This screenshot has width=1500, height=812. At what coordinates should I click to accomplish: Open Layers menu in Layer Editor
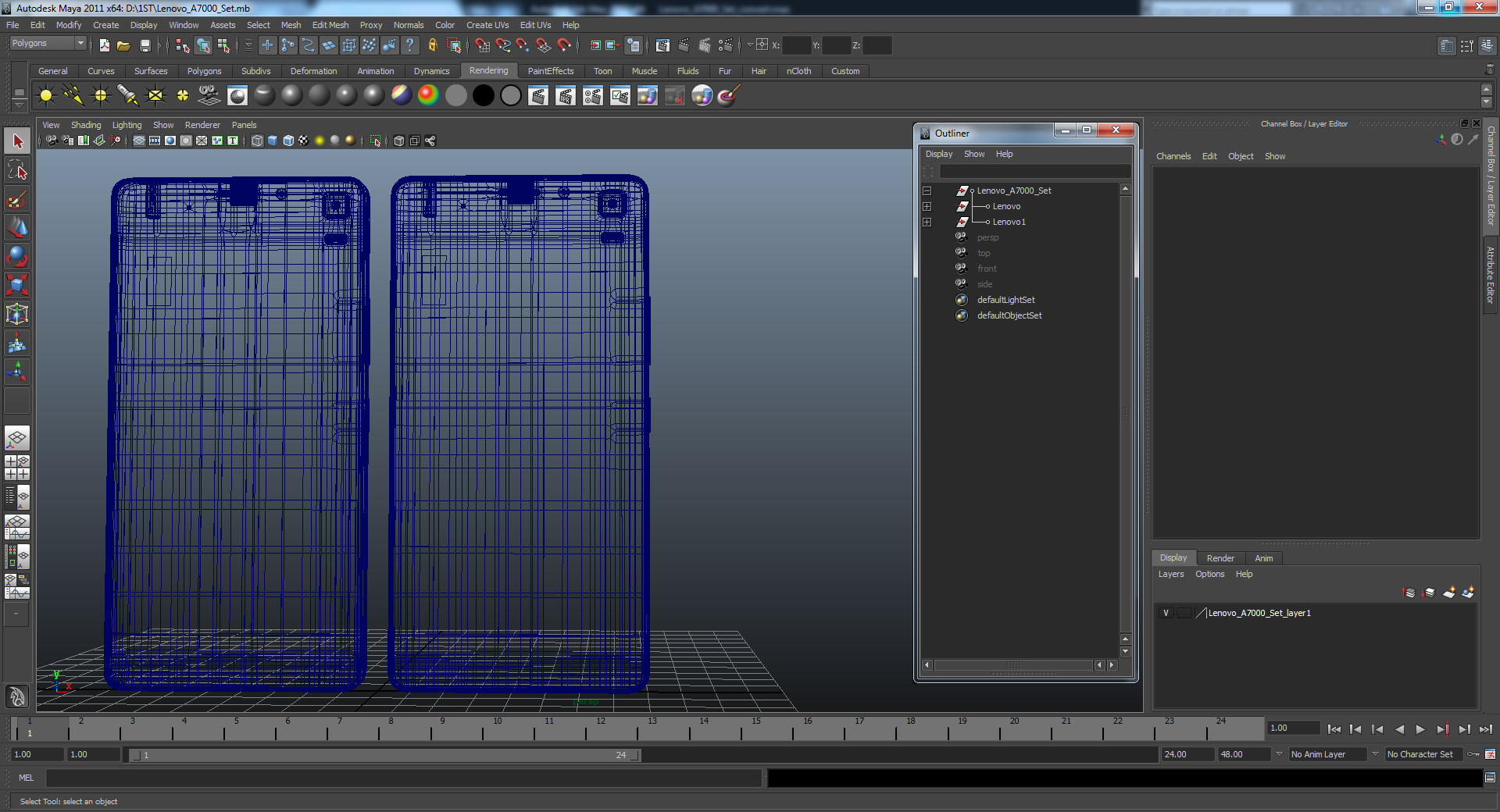(x=1170, y=574)
